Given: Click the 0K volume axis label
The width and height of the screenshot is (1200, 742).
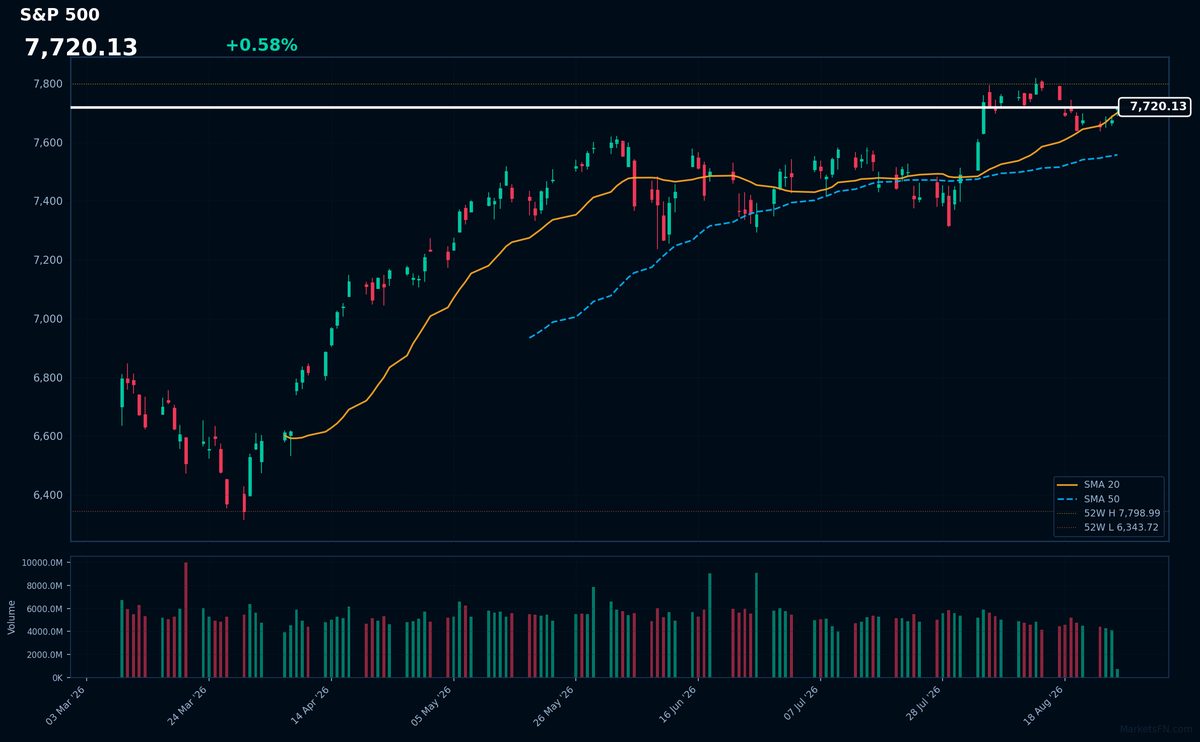Looking at the screenshot, I should [x=57, y=678].
